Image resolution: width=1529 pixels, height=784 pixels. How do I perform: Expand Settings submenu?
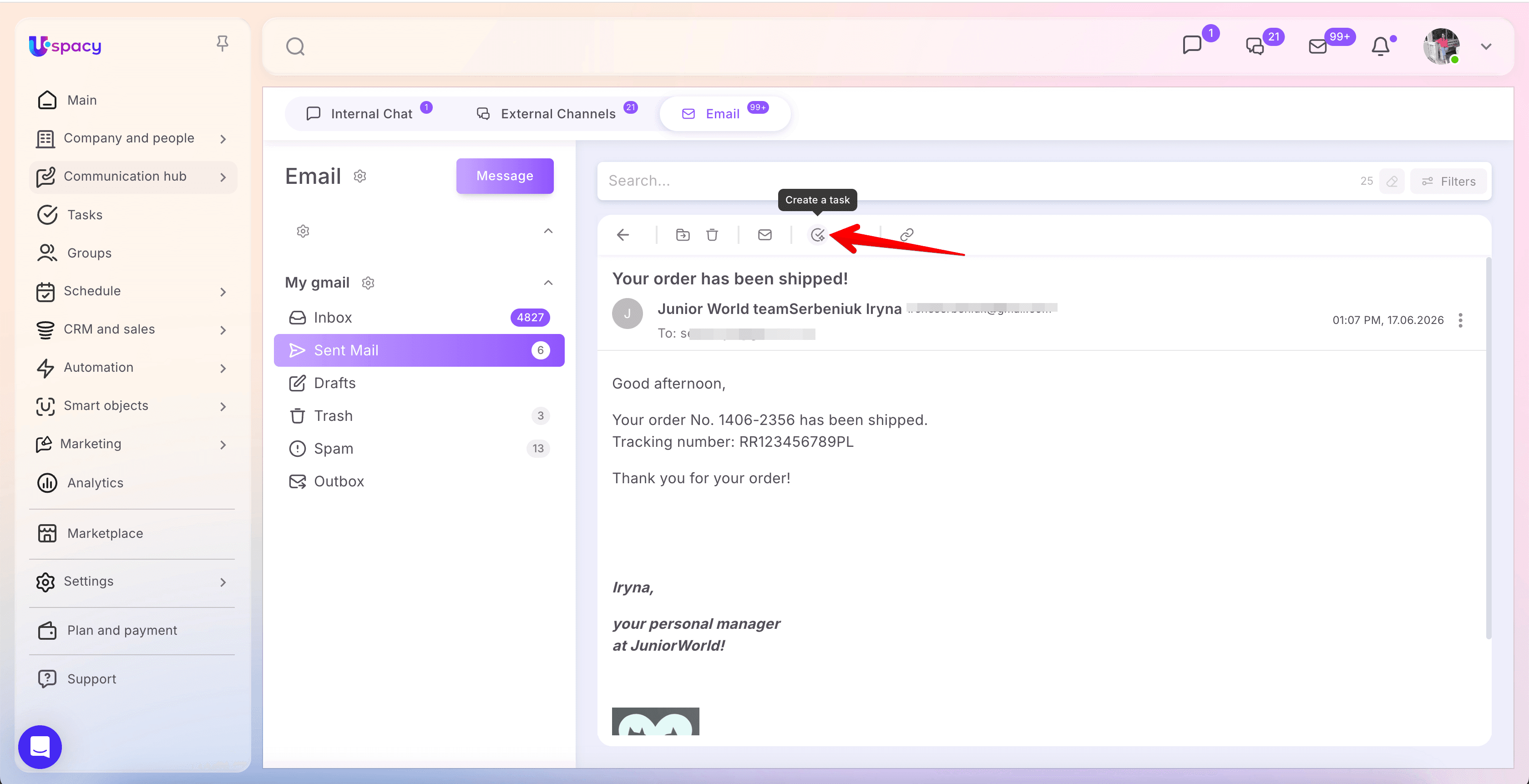click(223, 582)
